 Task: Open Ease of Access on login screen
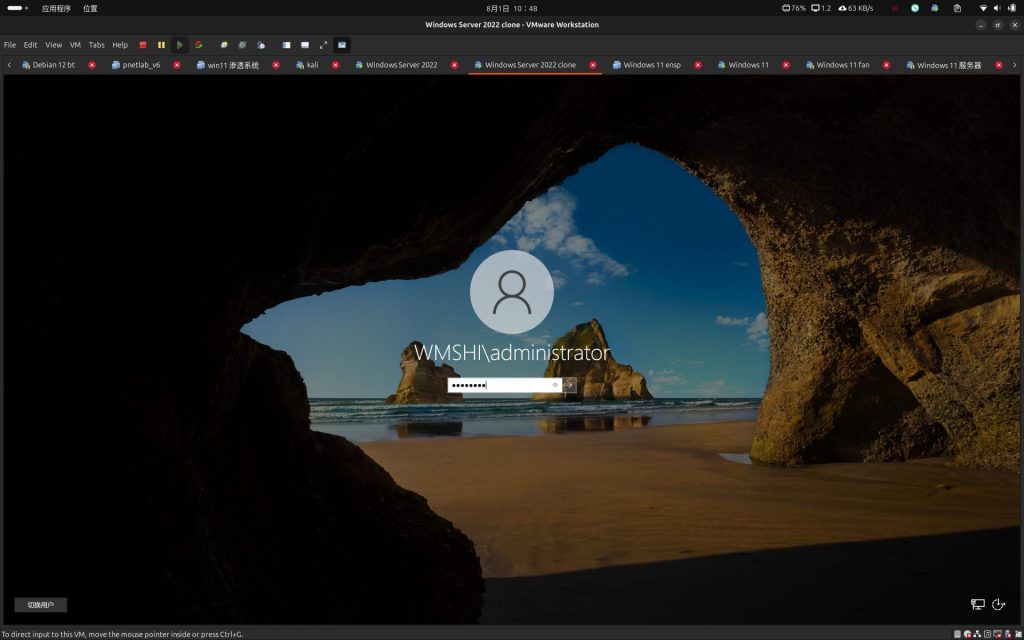point(998,604)
